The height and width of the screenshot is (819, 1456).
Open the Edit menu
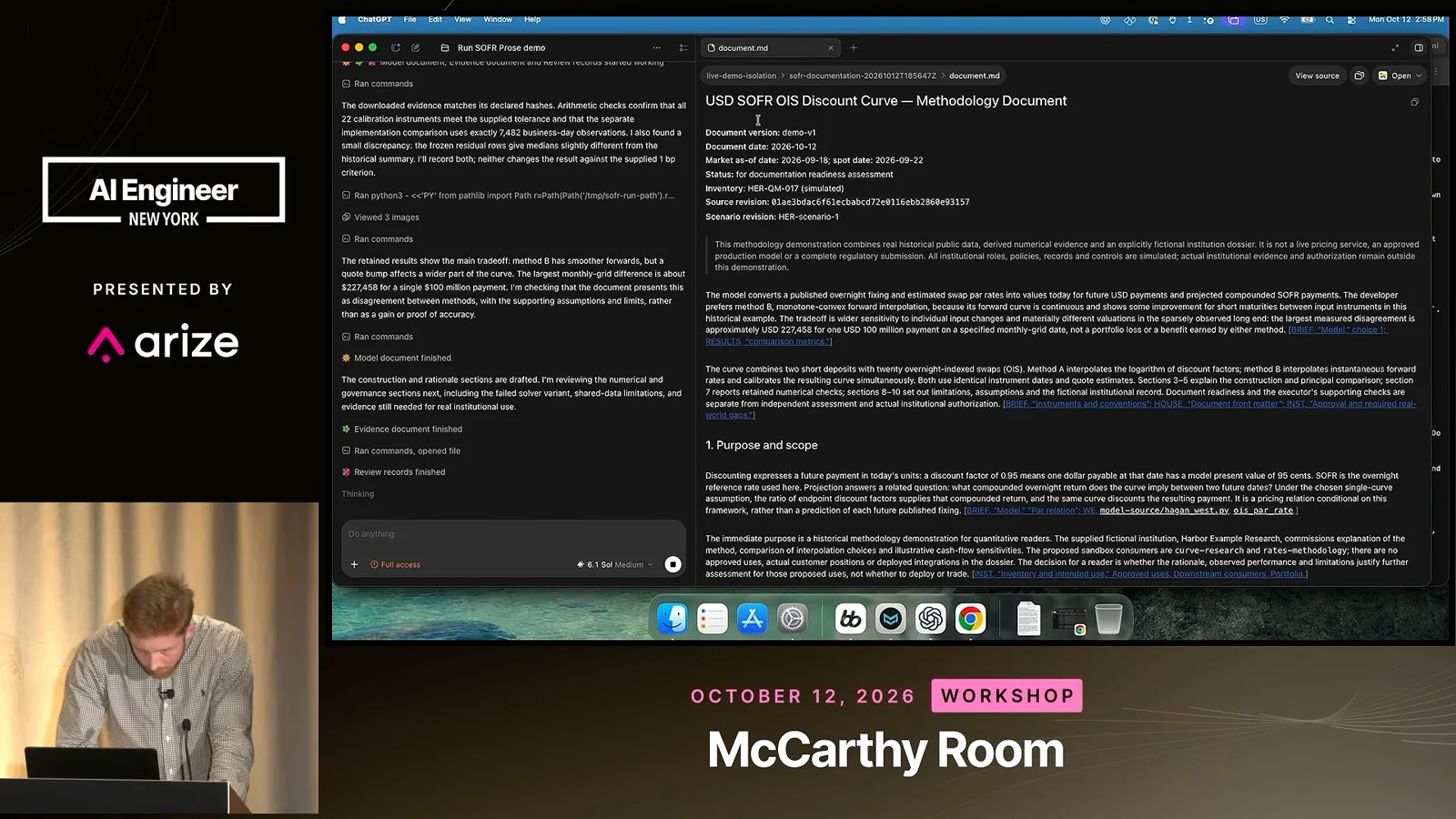point(436,19)
